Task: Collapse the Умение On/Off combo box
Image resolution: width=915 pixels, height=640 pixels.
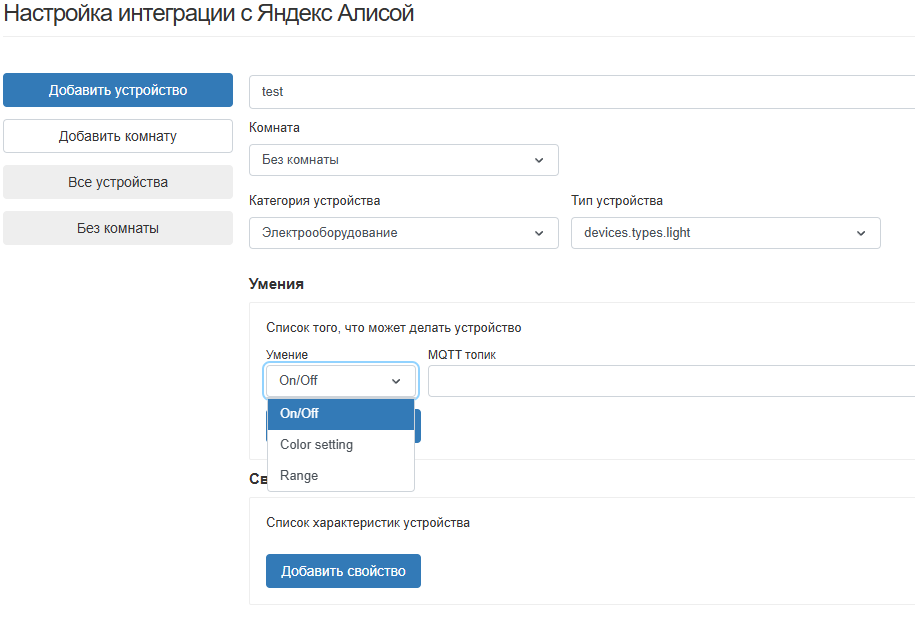Action: click(341, 381)
